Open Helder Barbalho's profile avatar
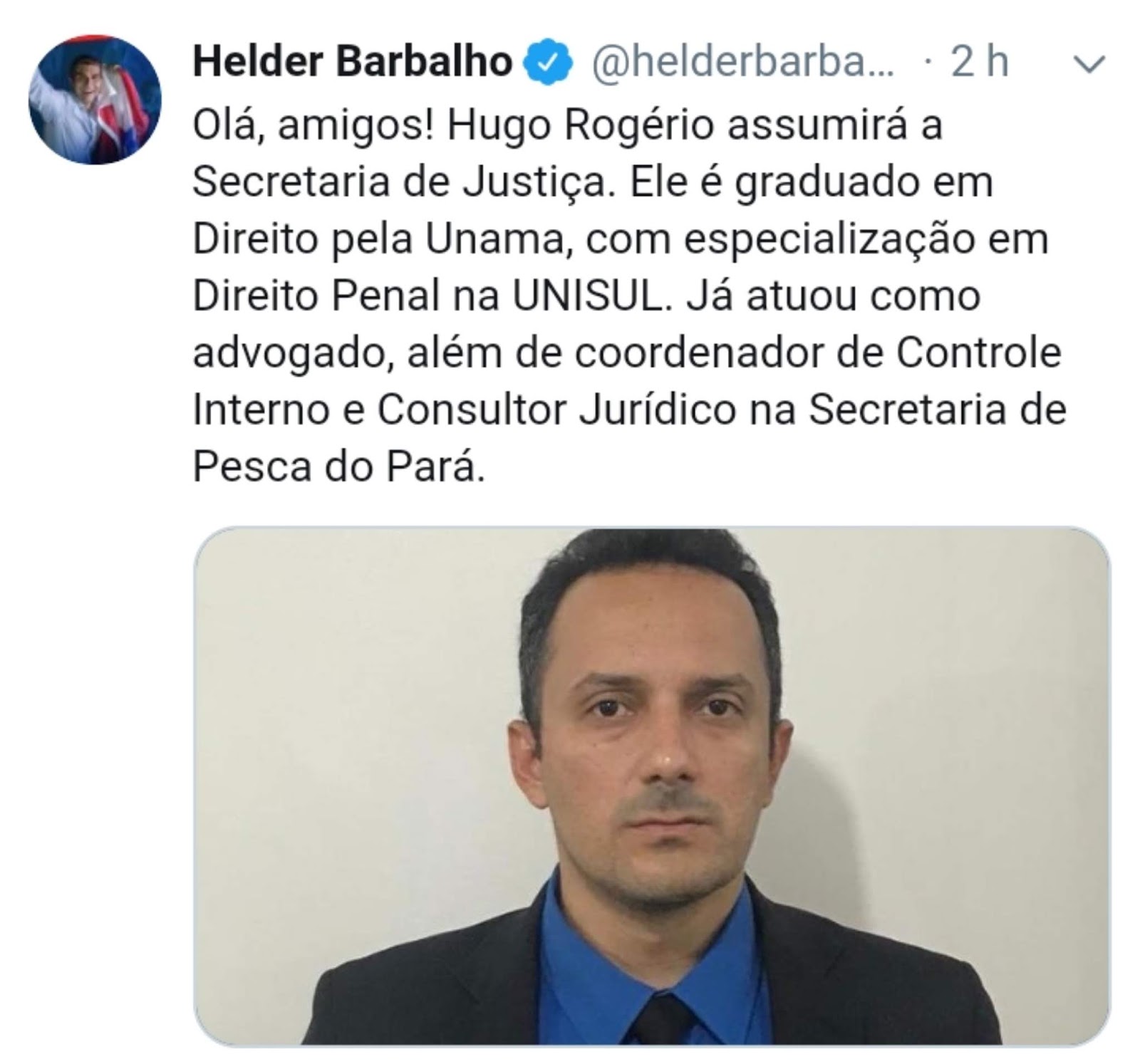 click(95, 100)
